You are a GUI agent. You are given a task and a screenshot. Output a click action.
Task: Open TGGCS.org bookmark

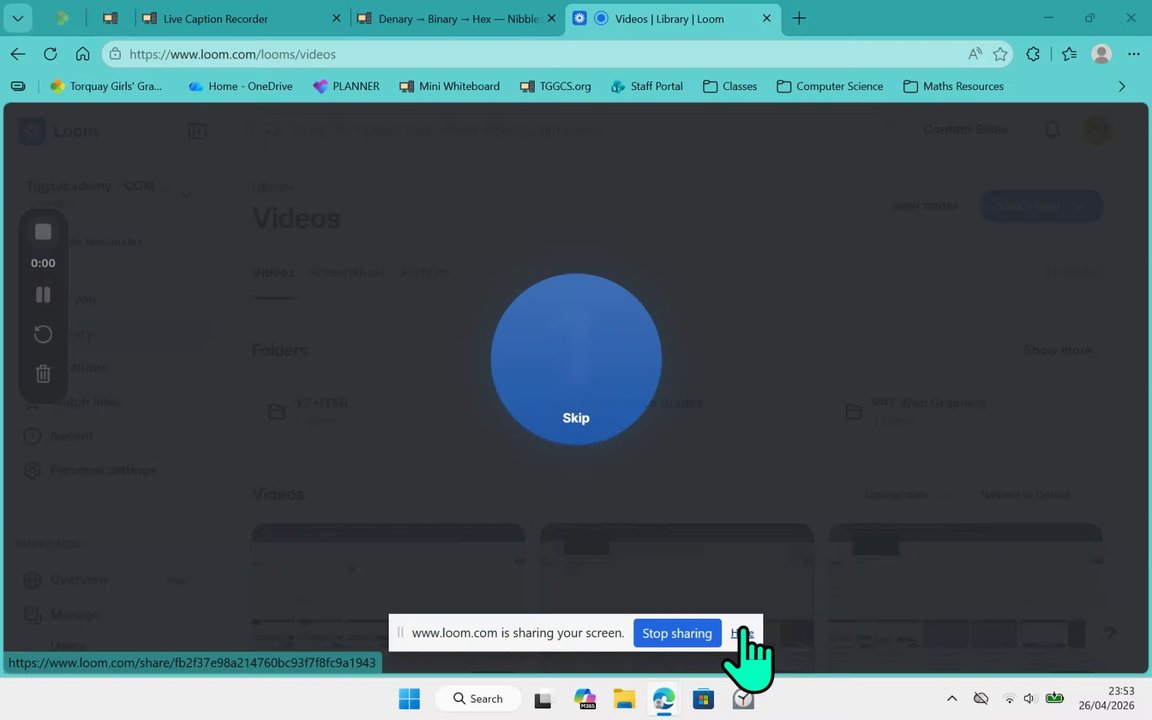tap(555, 86)
